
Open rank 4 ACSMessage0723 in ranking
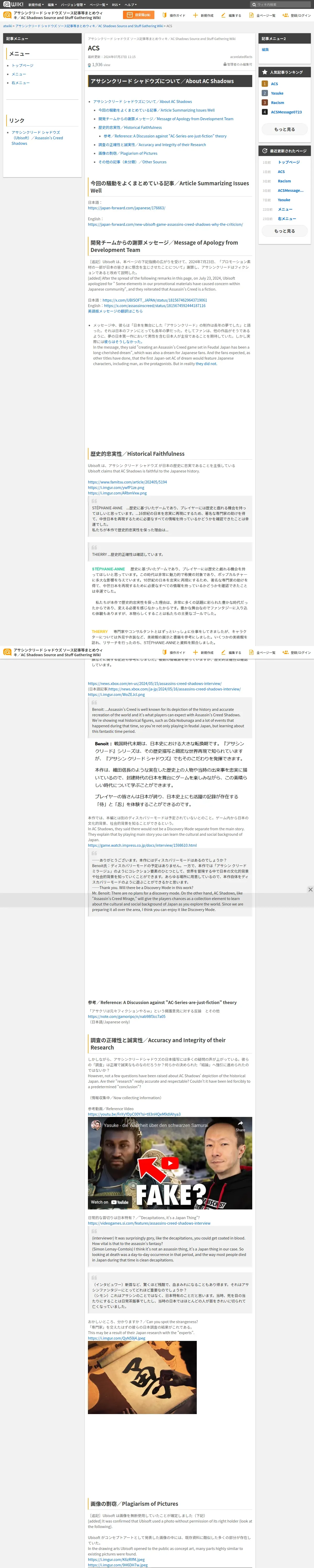[x=286, y=112]
